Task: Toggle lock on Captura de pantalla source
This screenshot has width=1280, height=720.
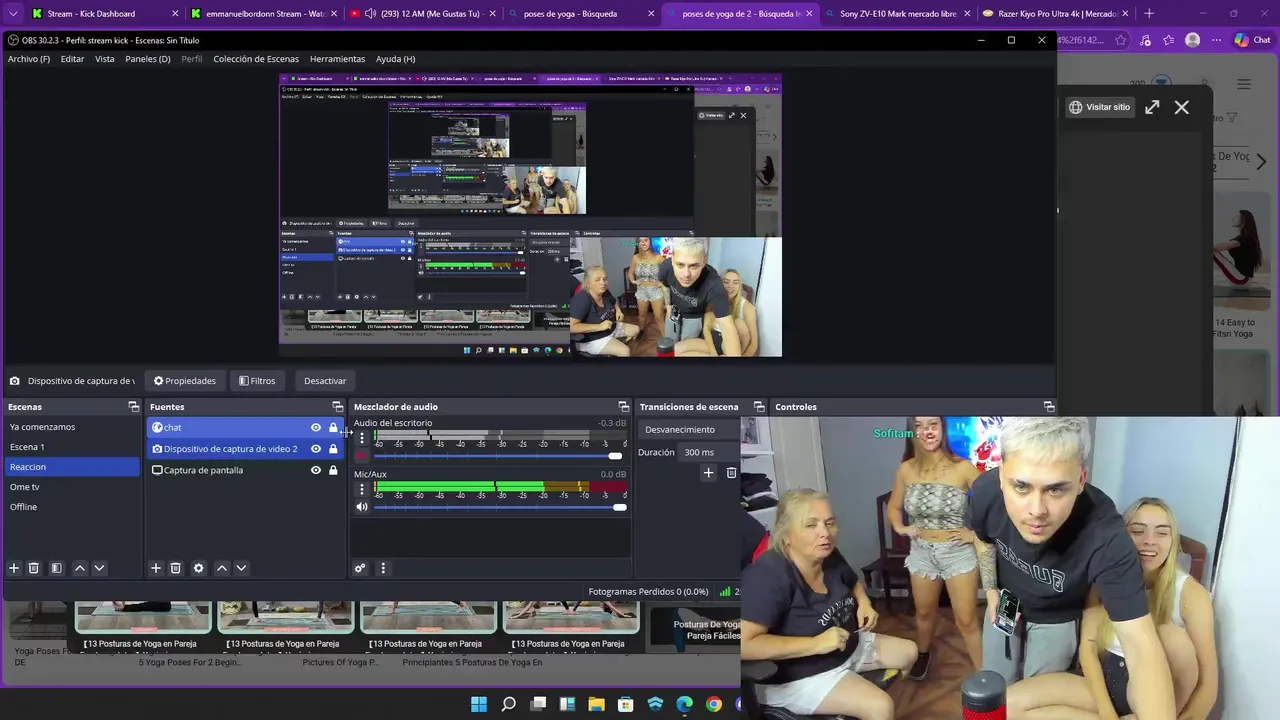Action: (x=333, y=470)
